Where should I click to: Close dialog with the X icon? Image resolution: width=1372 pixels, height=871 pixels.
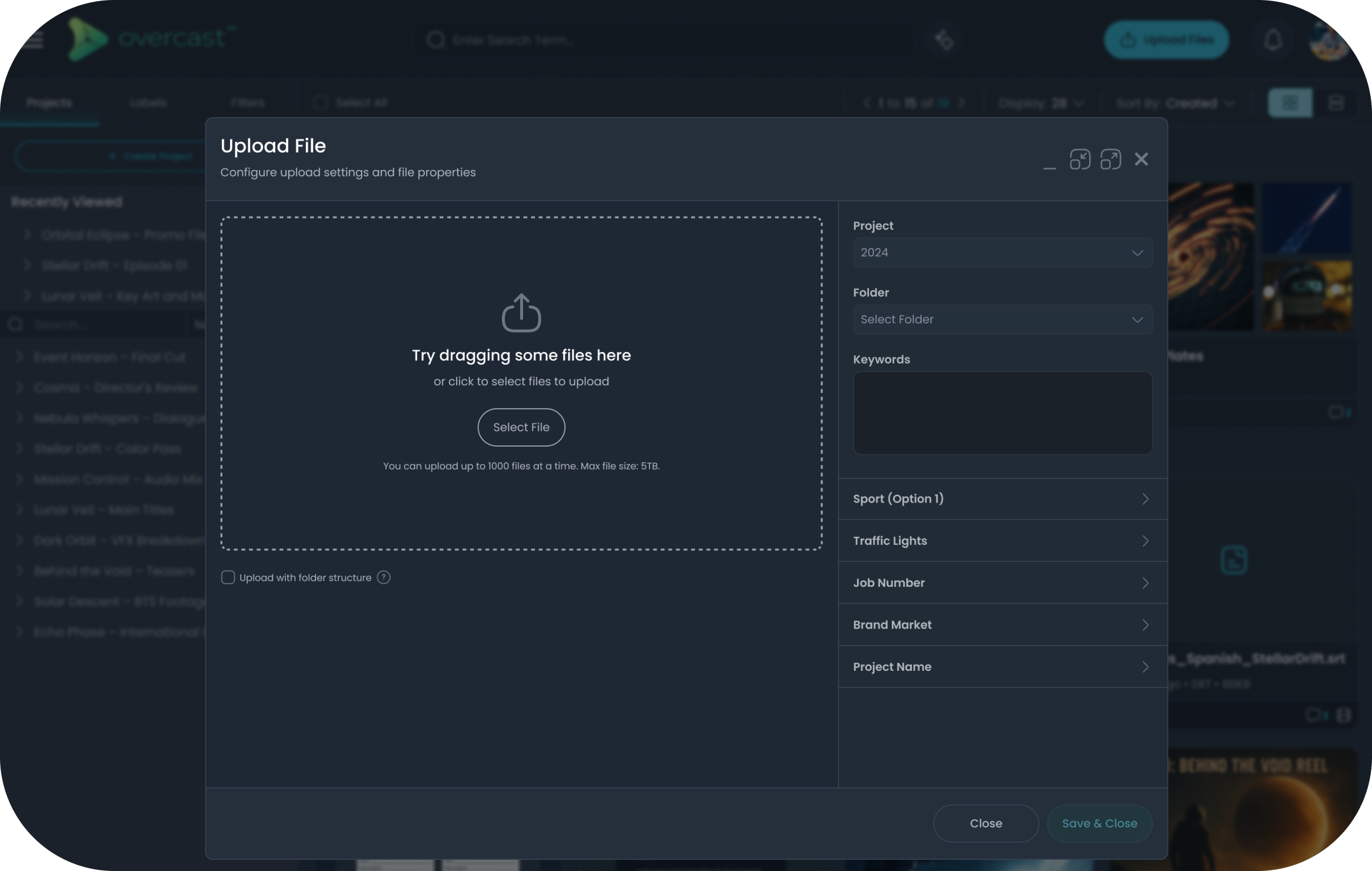(x=1141, y=159)
